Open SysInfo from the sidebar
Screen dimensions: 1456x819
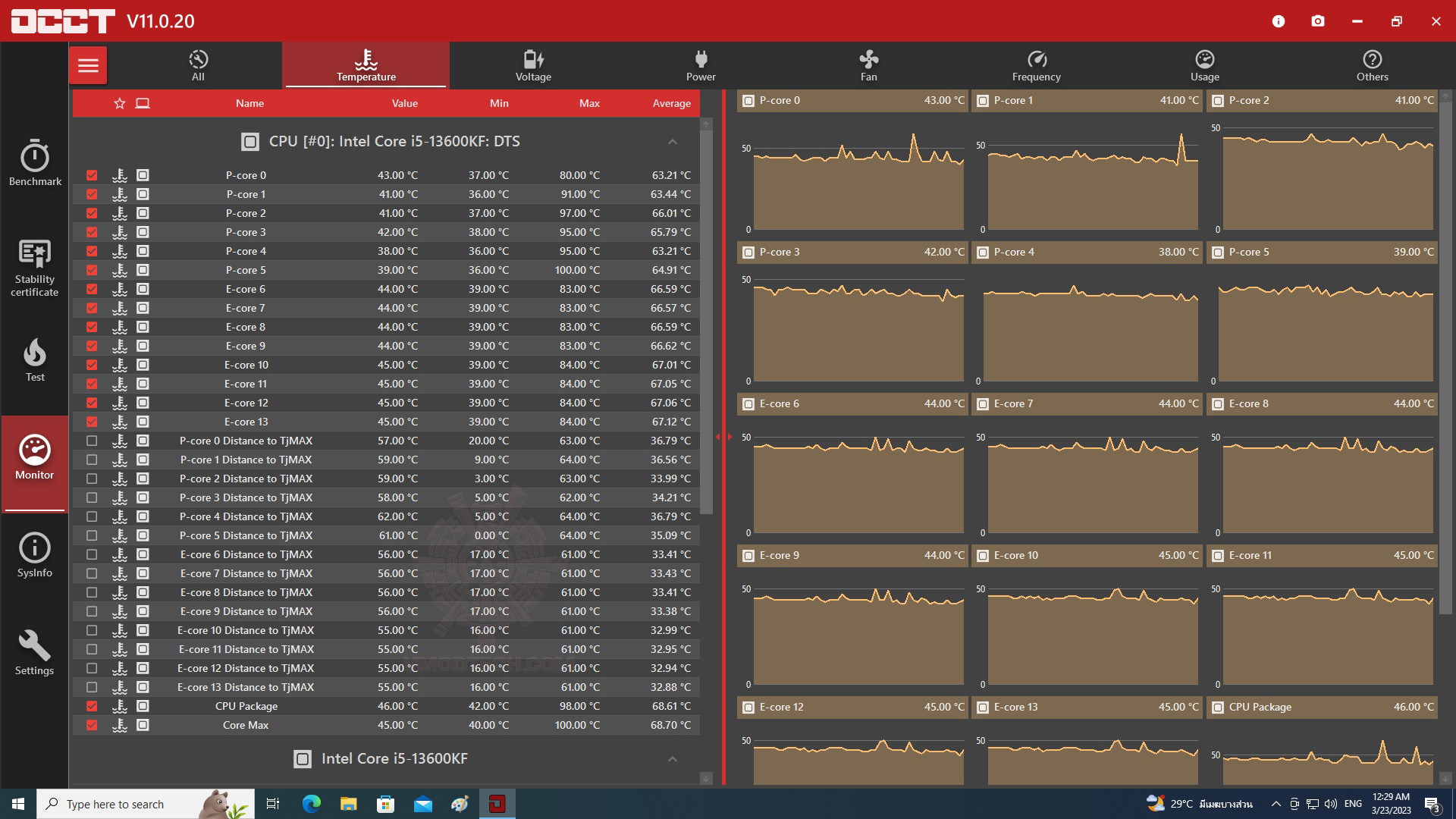(x=35, y=555)
